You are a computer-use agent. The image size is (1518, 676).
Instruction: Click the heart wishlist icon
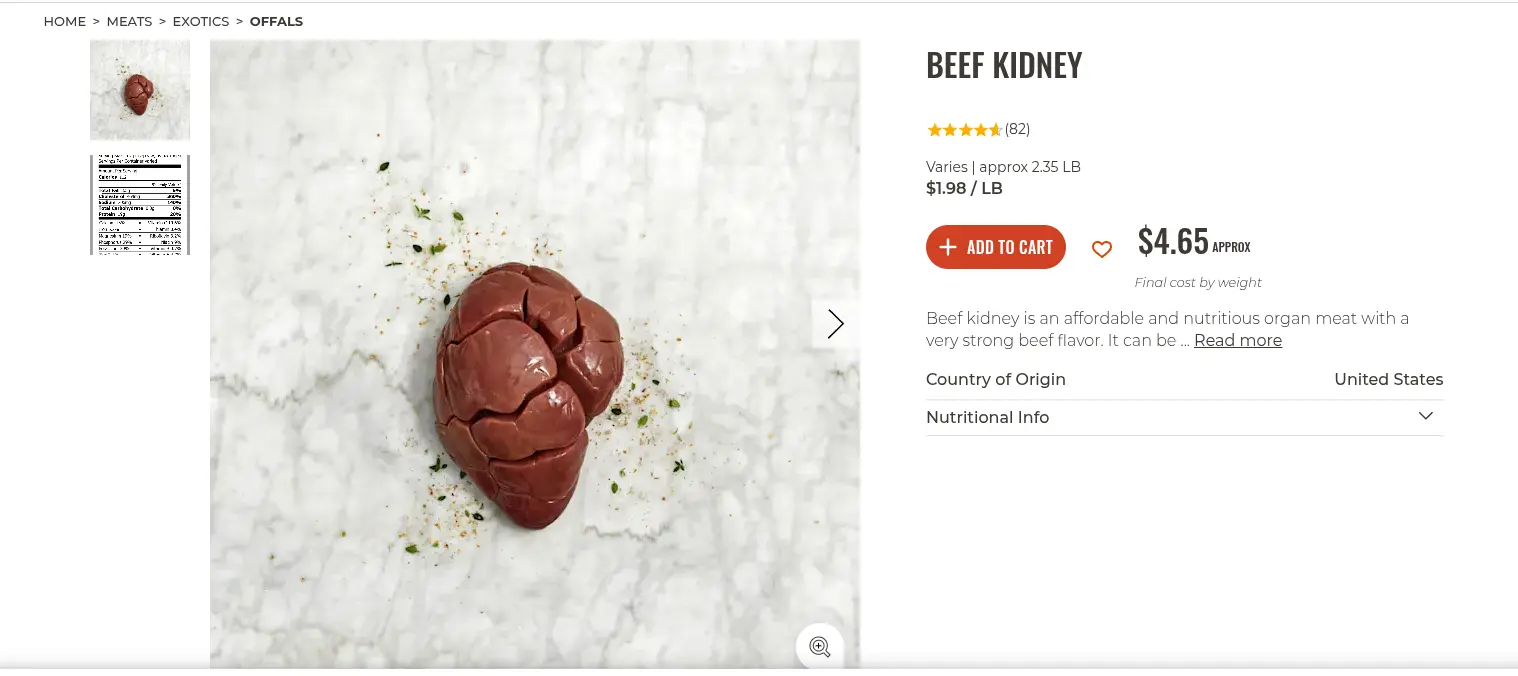pos(1101,249)
